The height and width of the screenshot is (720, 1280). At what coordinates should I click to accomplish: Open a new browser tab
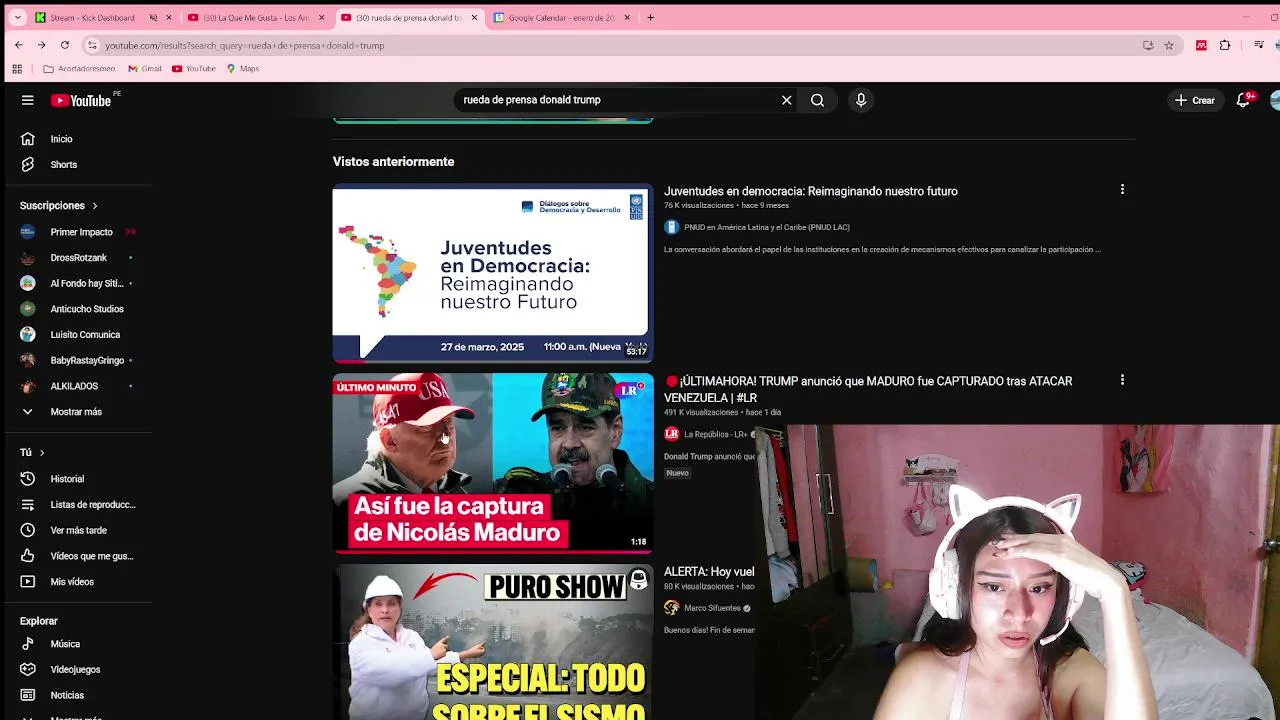tap(650, 17)
